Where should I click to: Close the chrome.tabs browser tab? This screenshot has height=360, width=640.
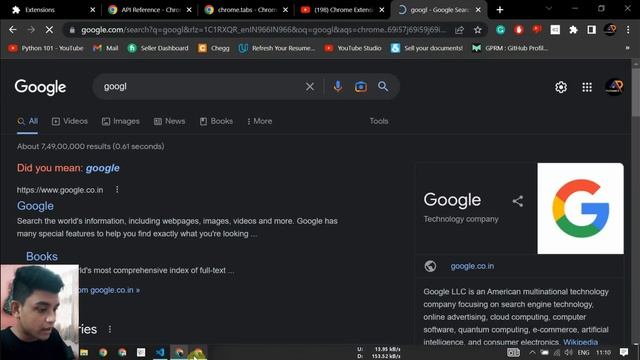(x=285, y=10)
